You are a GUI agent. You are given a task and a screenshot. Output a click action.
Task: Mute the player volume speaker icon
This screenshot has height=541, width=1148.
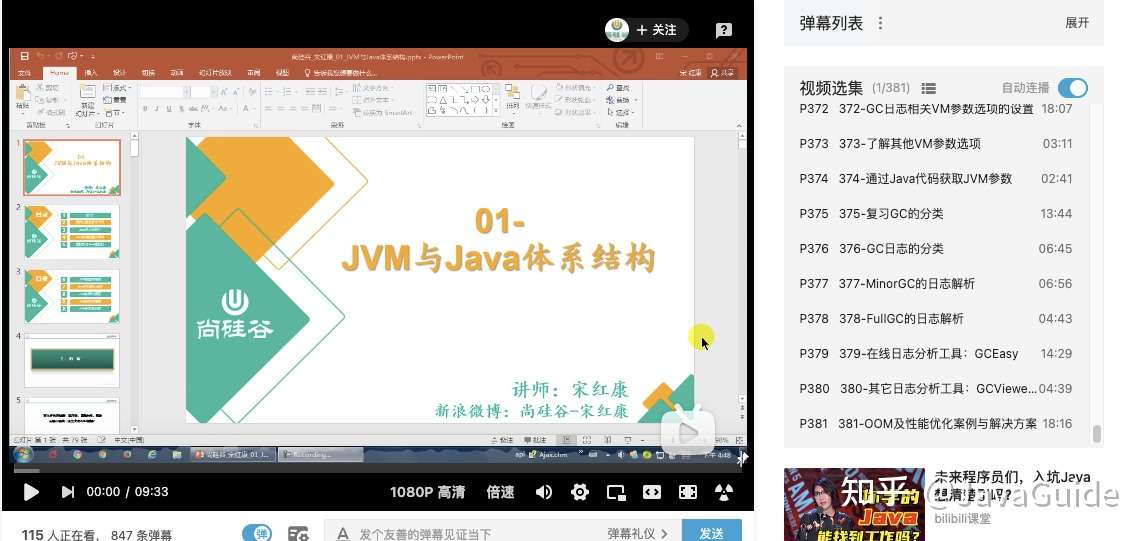click(543, 492)
